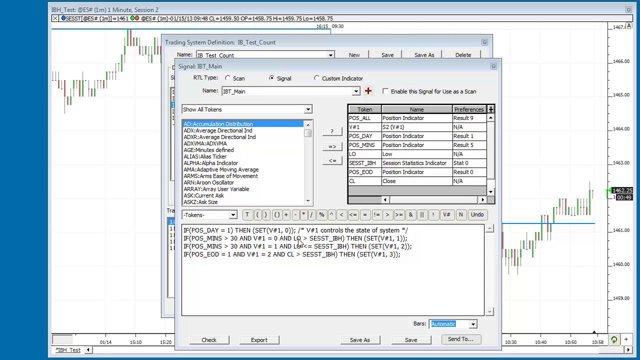
Task: Insert the plus operator
Action: pyautogui.click(x=286, y=215)
